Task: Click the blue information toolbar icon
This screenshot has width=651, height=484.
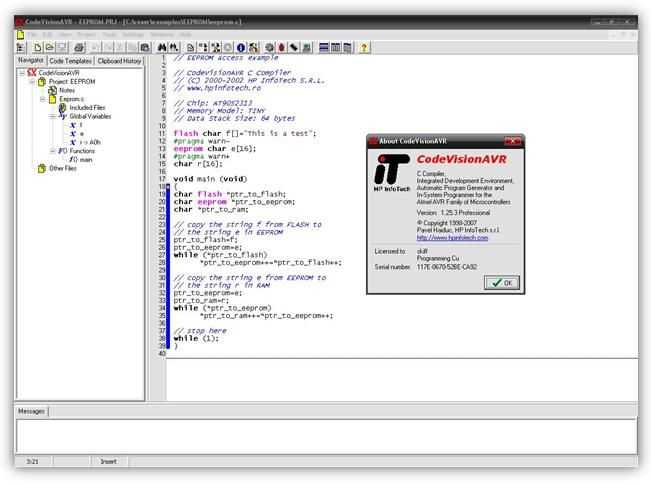Action: (240, 48)
